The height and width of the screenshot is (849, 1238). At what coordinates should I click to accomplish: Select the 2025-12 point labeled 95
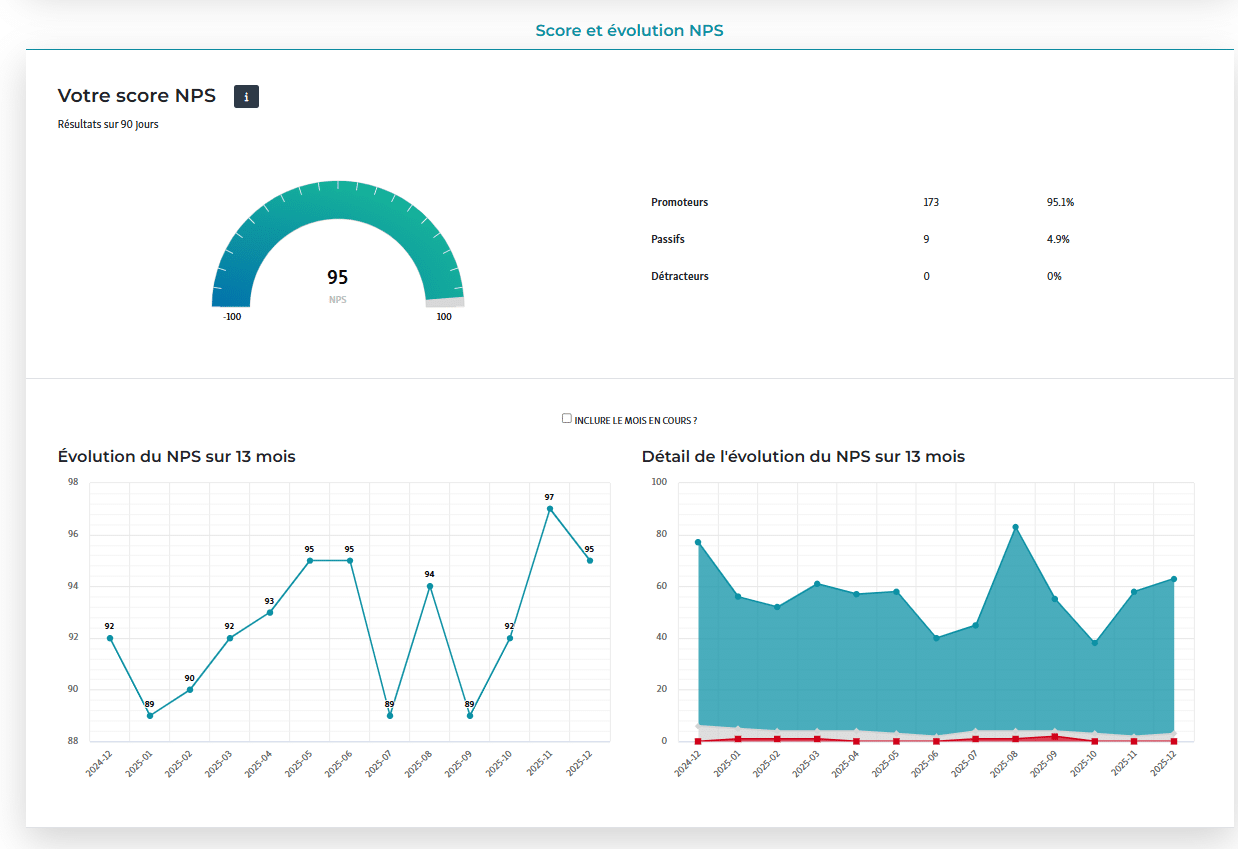(590, 561)
